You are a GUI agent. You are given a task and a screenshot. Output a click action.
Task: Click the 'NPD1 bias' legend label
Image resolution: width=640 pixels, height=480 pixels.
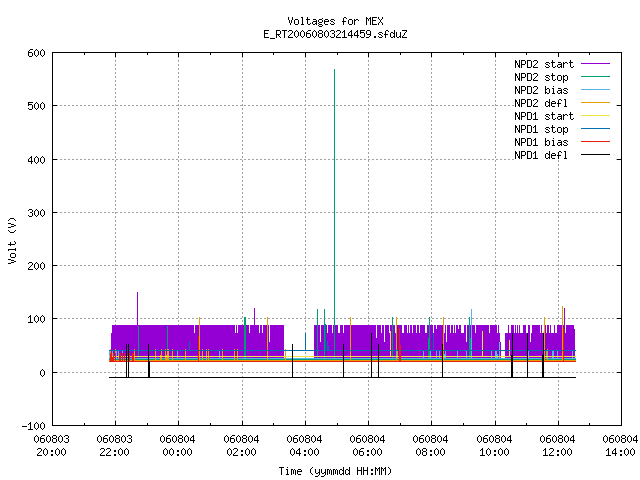click(x=541, y=142)
